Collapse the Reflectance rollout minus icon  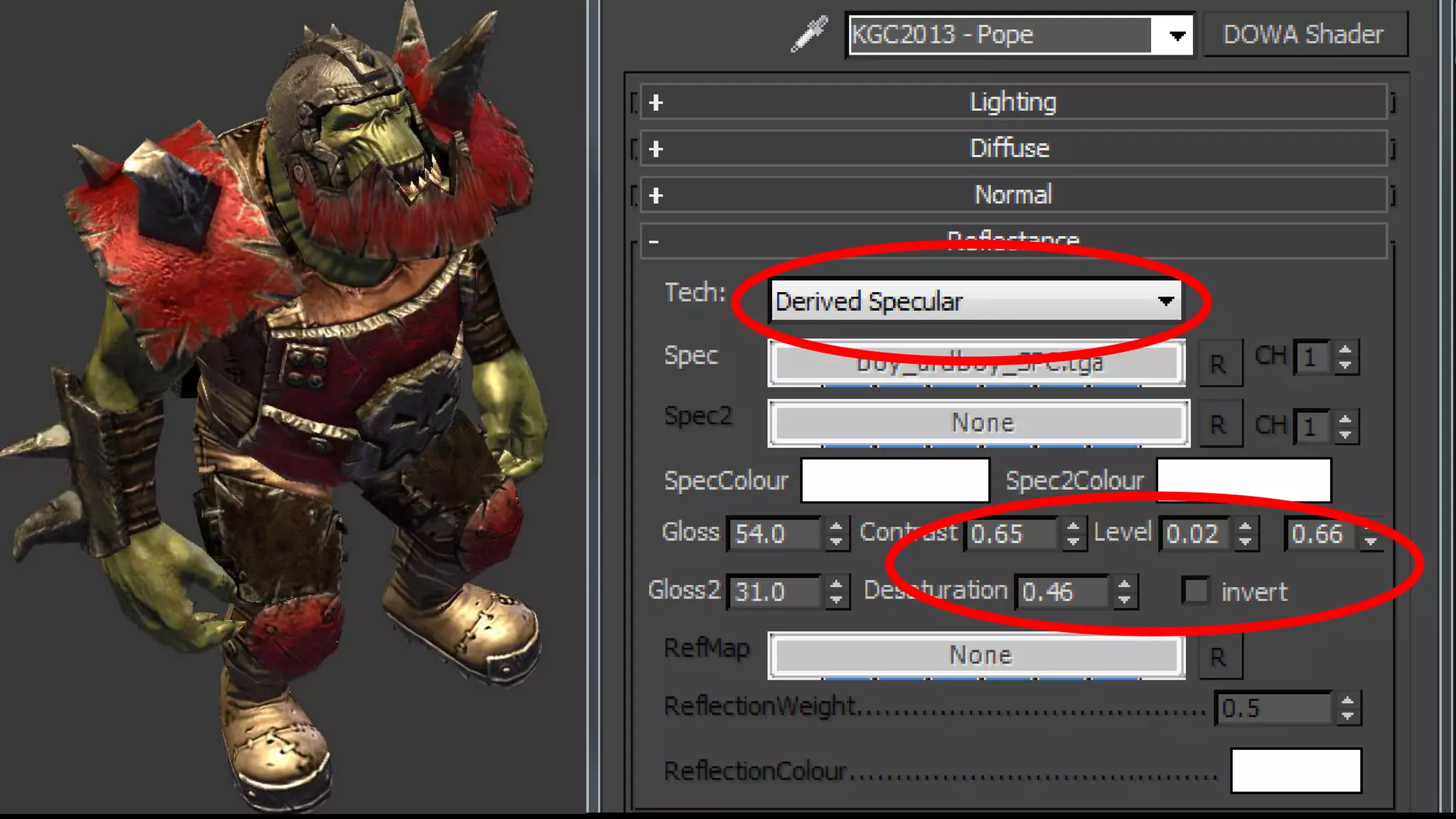click(653, 242)
